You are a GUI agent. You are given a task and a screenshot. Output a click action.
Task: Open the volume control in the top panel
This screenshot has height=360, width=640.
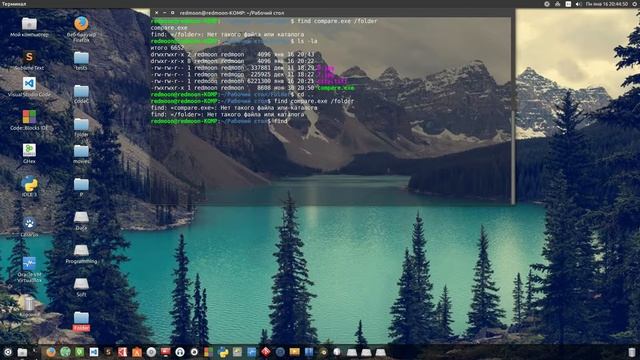pyautogui.click(x=578, y=4)
